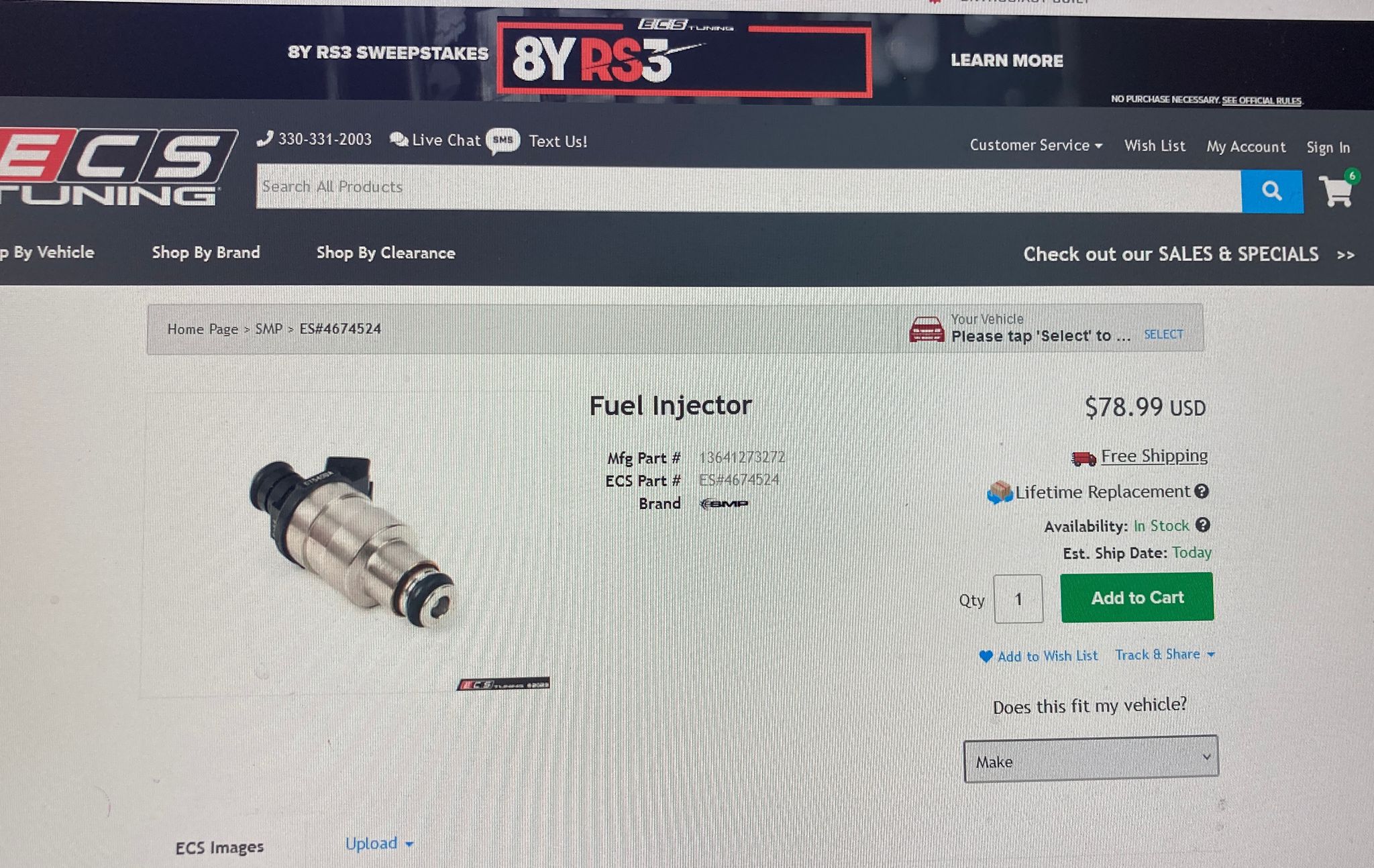Click the Live Chat speech bubbles icon
Screen dimensions: 1374x868
point(399,140)
